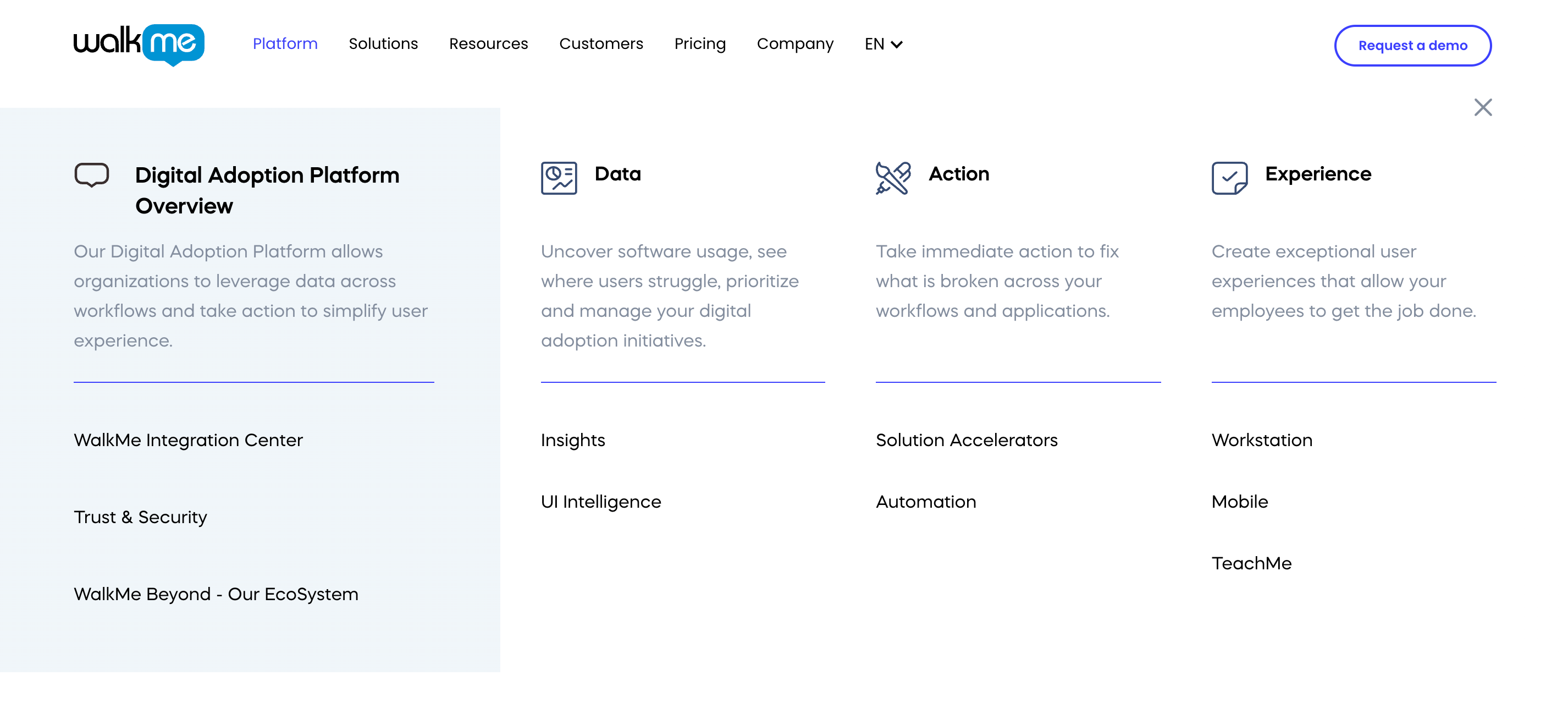Expand the Solutions top navigation item
Screen dimensions: 1568x725
coord(384,44)
